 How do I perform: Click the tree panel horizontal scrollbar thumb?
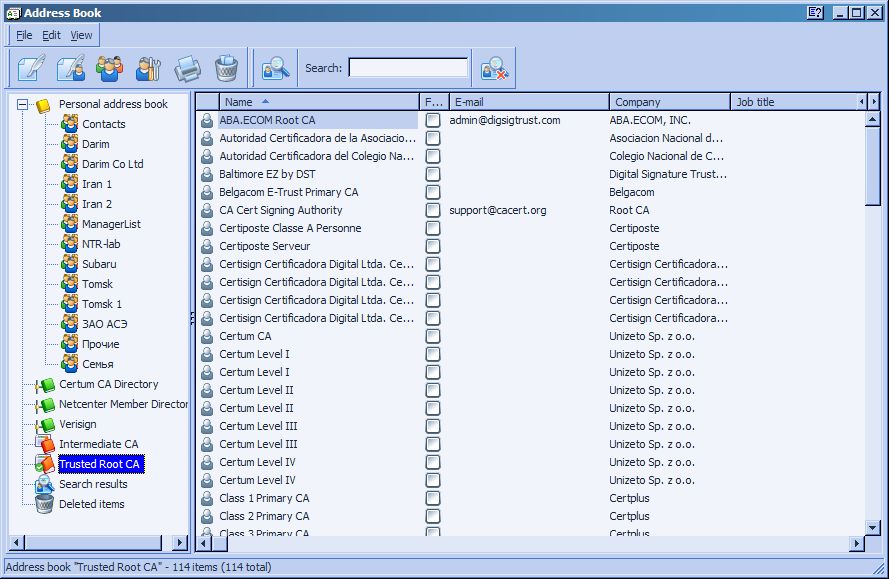pyautogui.click(x=93, y=543)
